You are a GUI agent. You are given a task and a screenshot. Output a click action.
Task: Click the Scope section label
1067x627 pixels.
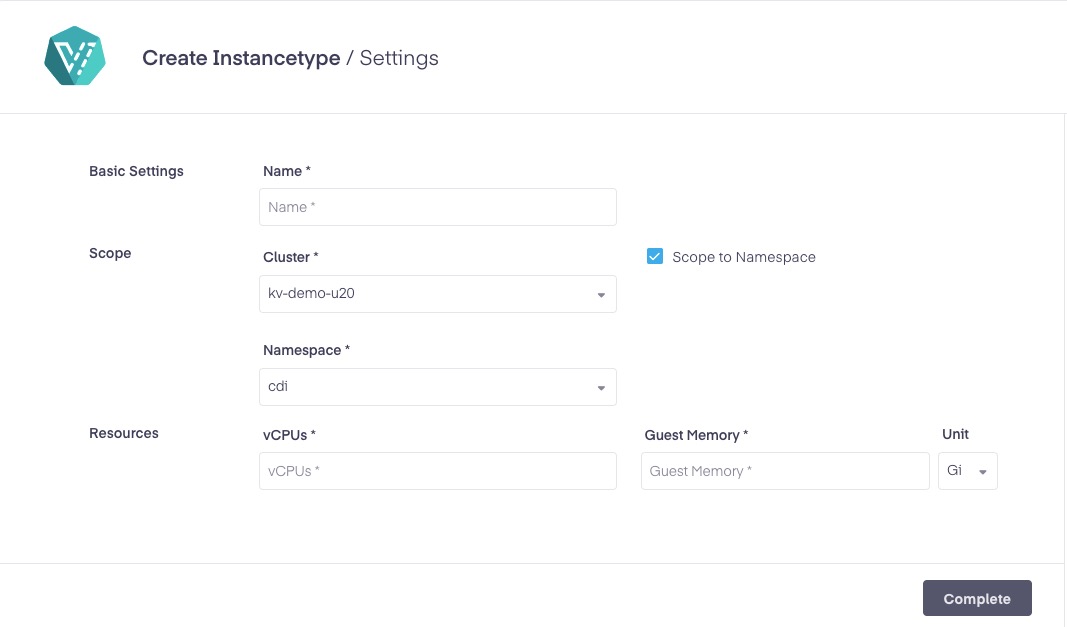(x=110, y=253)
